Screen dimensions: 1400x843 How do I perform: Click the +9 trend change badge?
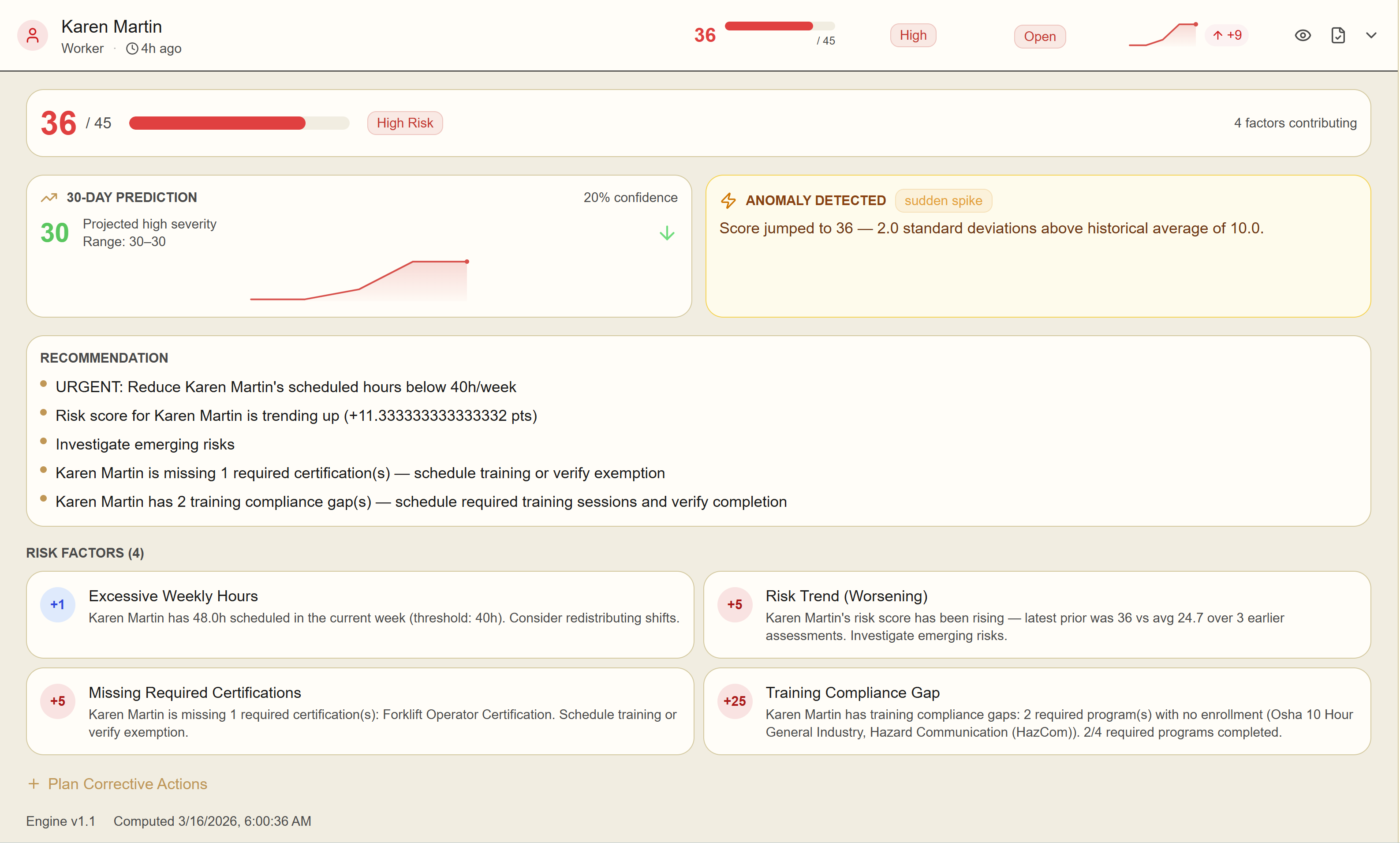click(x=1227, y=36)
